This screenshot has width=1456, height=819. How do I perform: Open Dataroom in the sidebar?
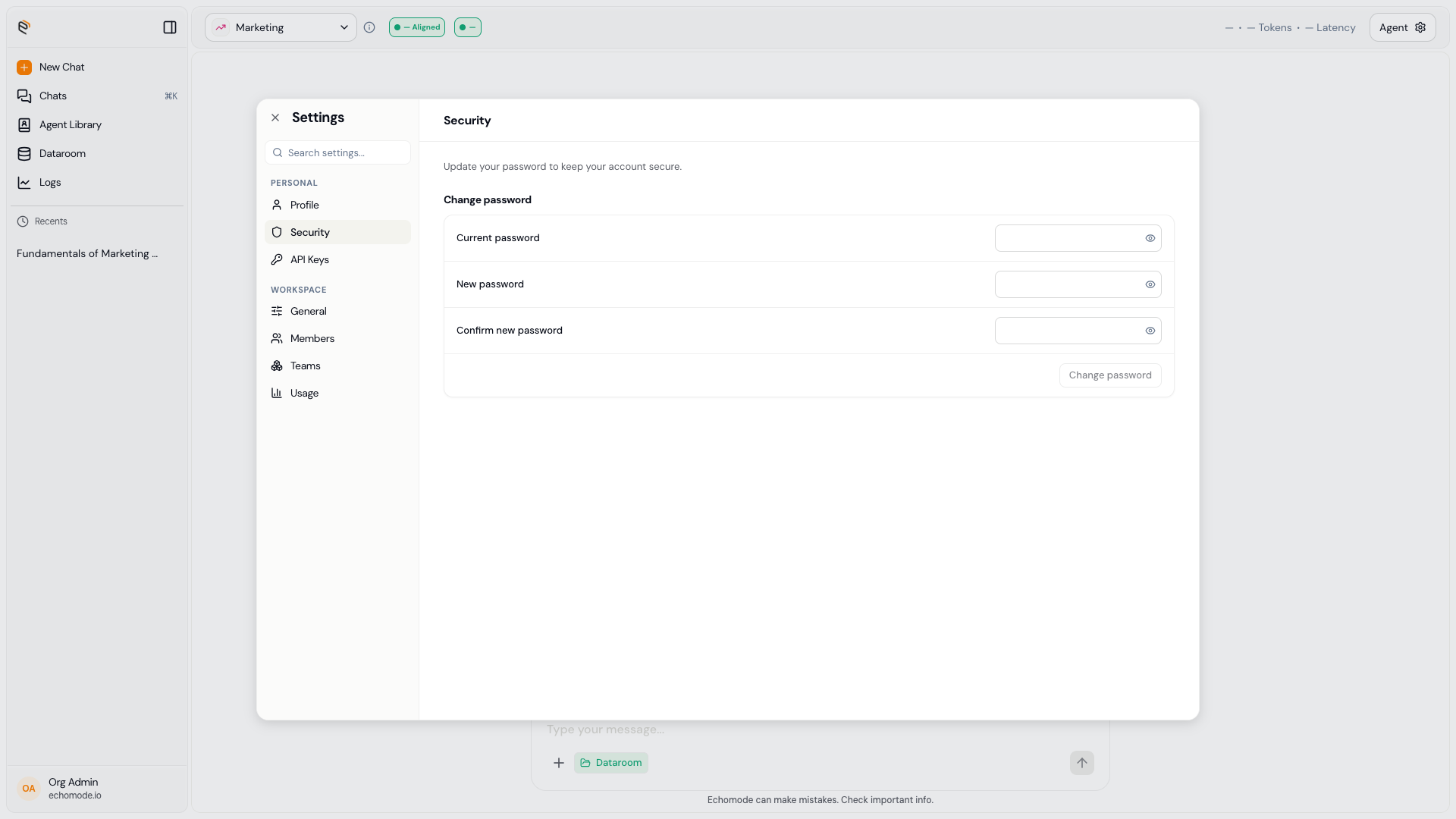97,154
